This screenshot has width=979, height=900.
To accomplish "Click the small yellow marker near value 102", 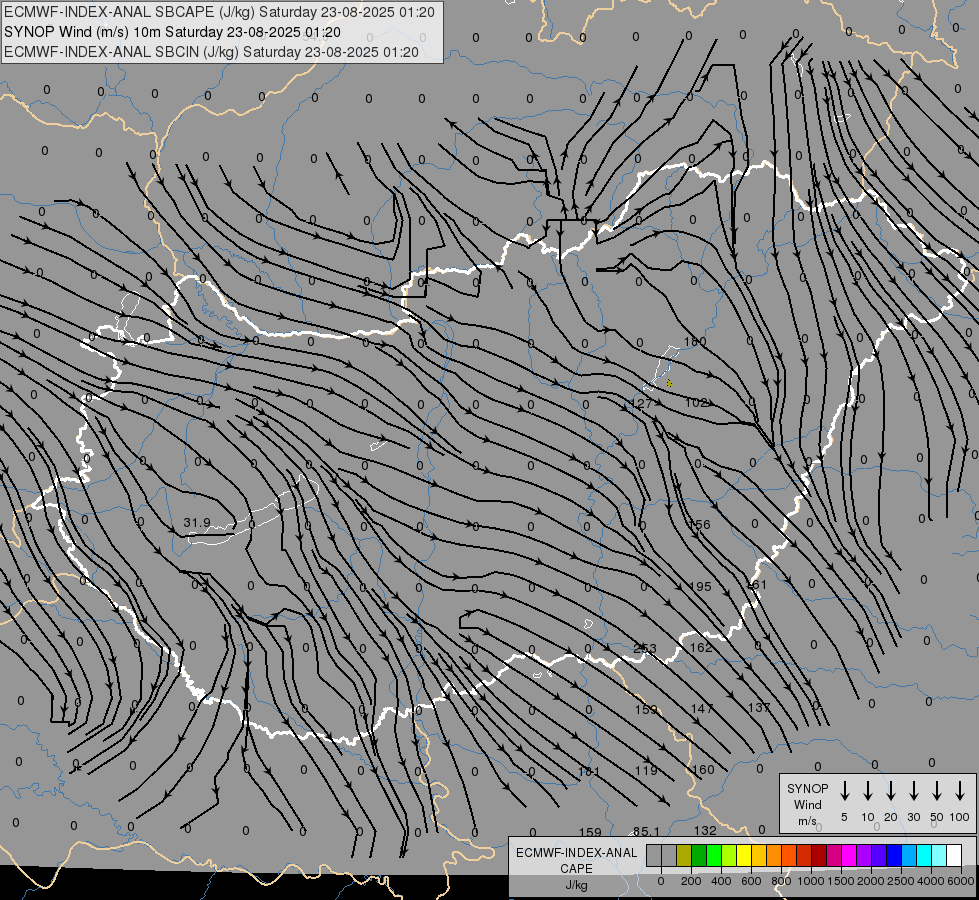I will (x=669, y=383).
